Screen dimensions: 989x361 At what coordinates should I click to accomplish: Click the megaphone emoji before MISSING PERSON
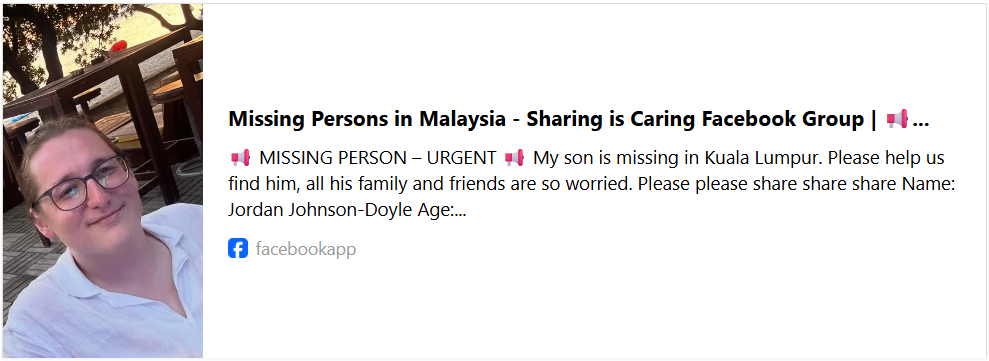(x=240, y=157)
